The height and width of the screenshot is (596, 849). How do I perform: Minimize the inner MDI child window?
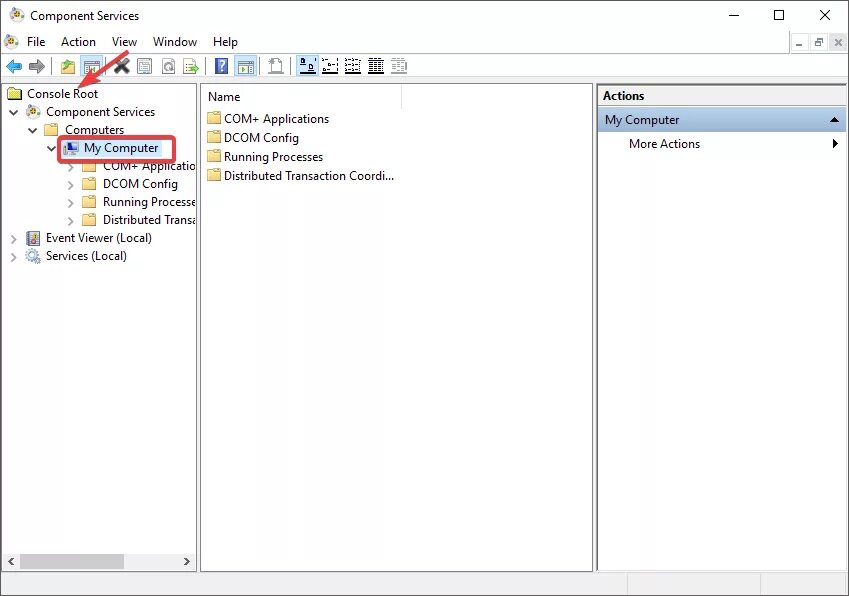[x=799, y=42]
